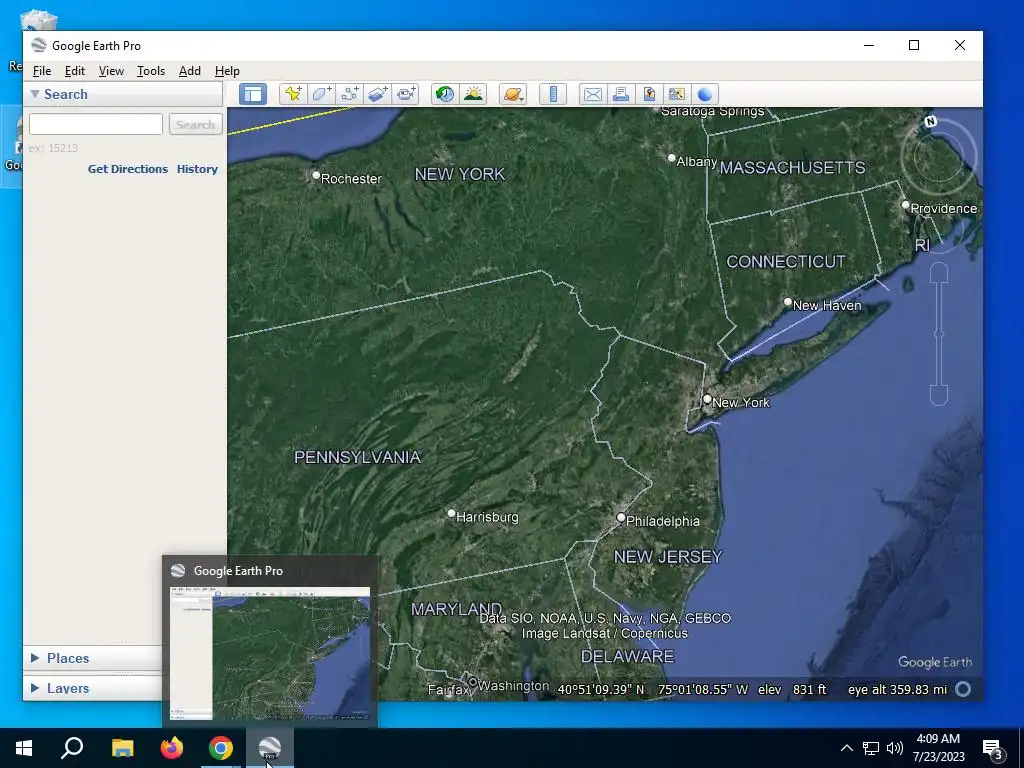Click the Philadelphia city marker

pos(621,517)
